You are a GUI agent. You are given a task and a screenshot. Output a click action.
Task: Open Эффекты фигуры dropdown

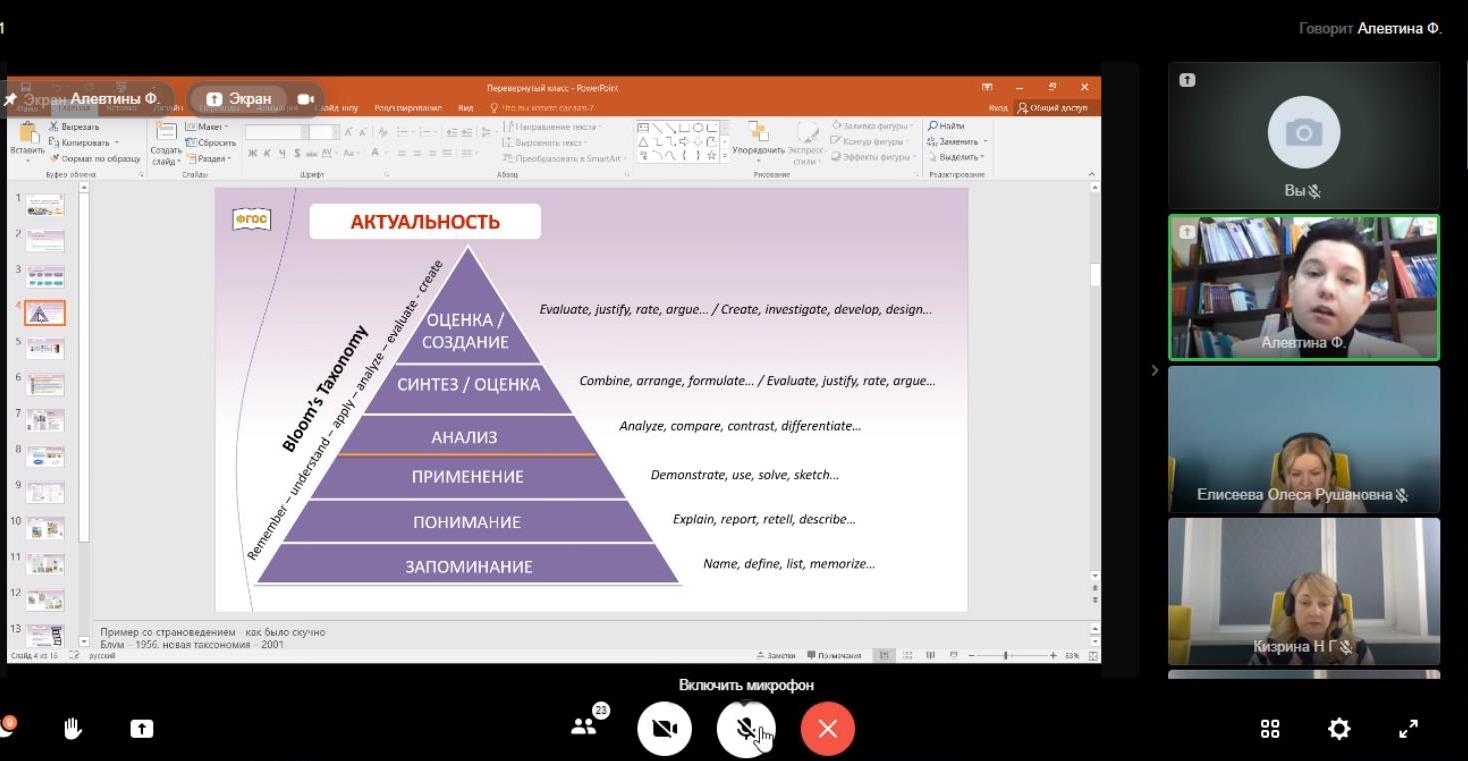873,157
